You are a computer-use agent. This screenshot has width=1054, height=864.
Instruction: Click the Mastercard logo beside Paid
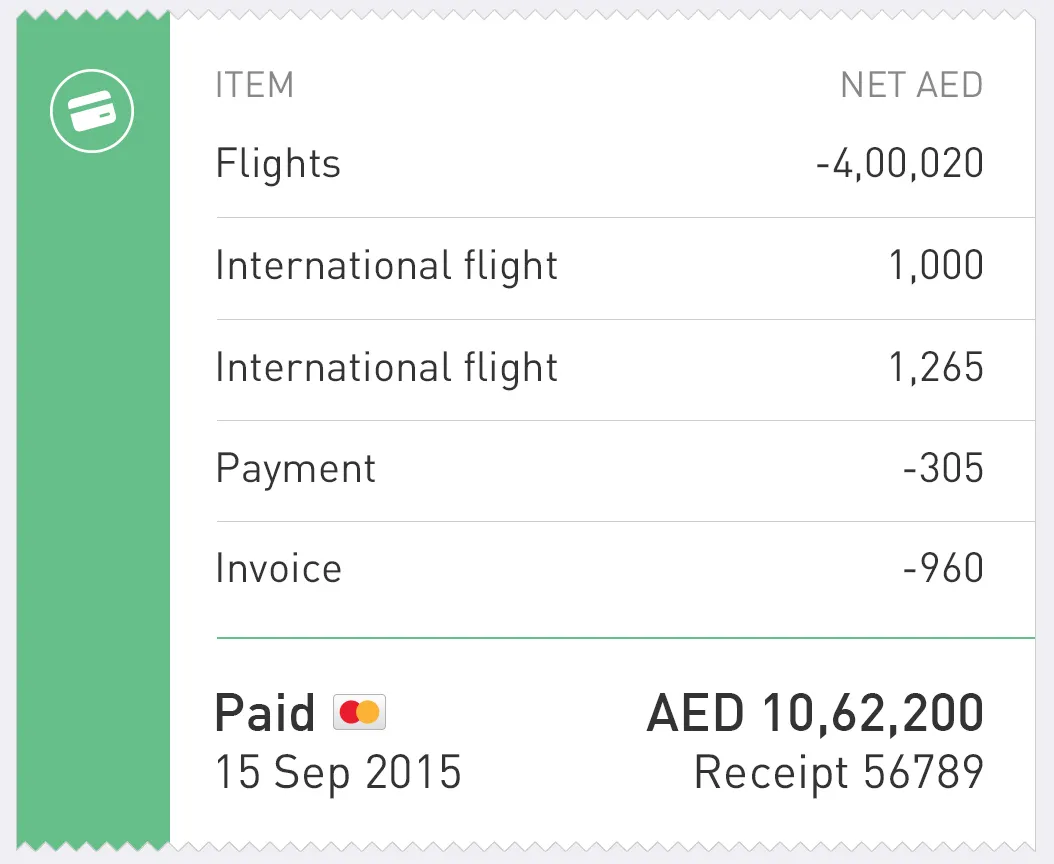[359, 712]
